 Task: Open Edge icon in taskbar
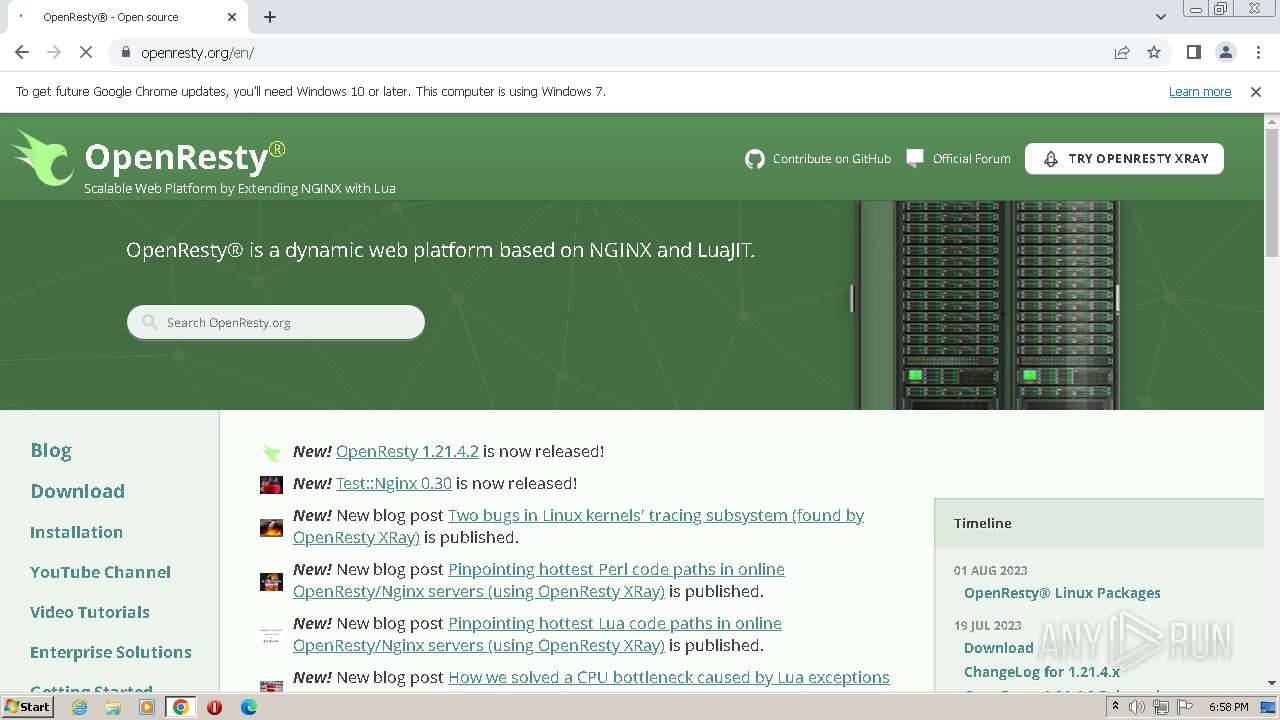tap(248, 707)
